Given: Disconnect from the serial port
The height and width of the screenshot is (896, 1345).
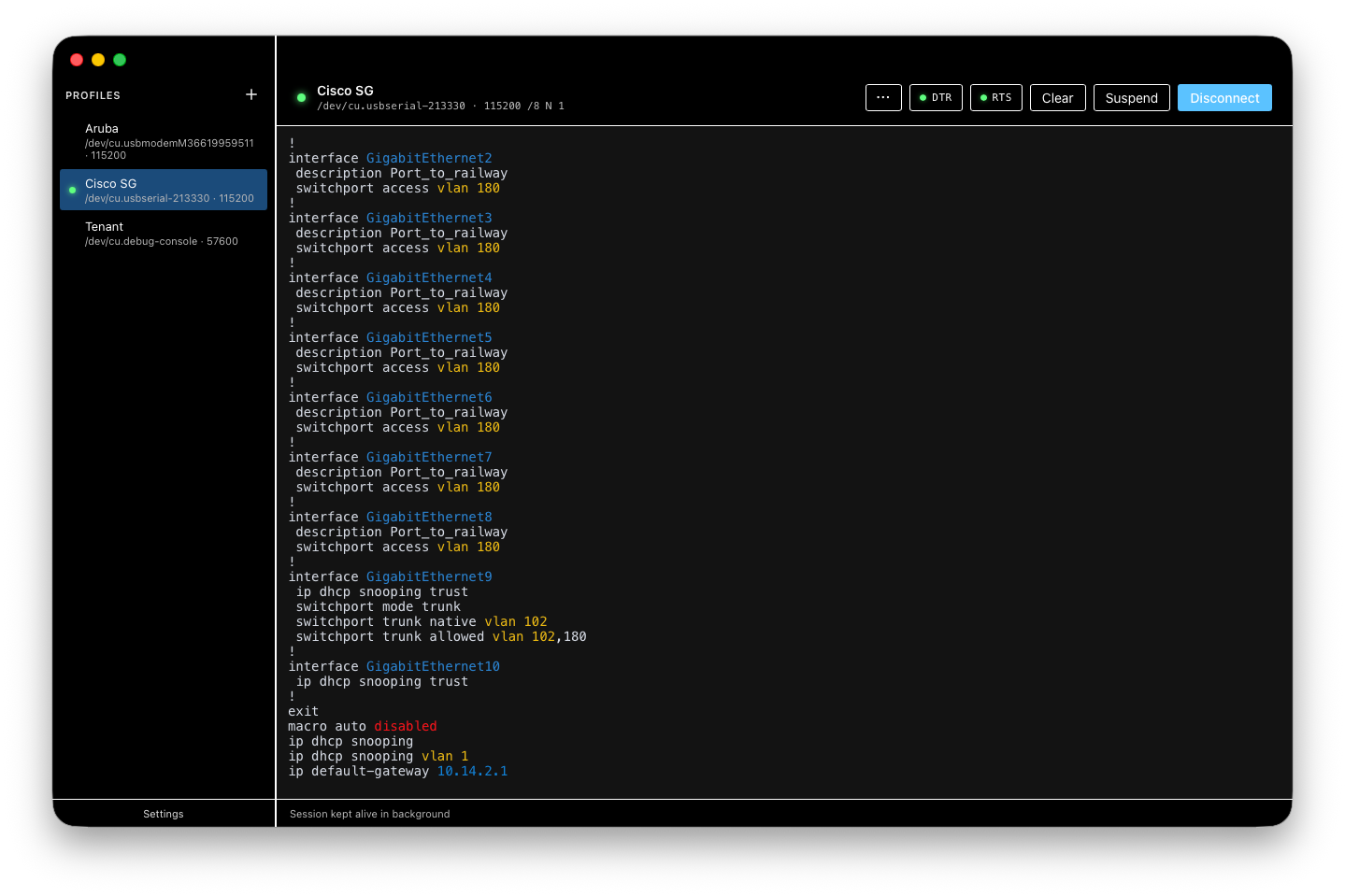Looking at the screenshot, I should (x=1223, y=98).
